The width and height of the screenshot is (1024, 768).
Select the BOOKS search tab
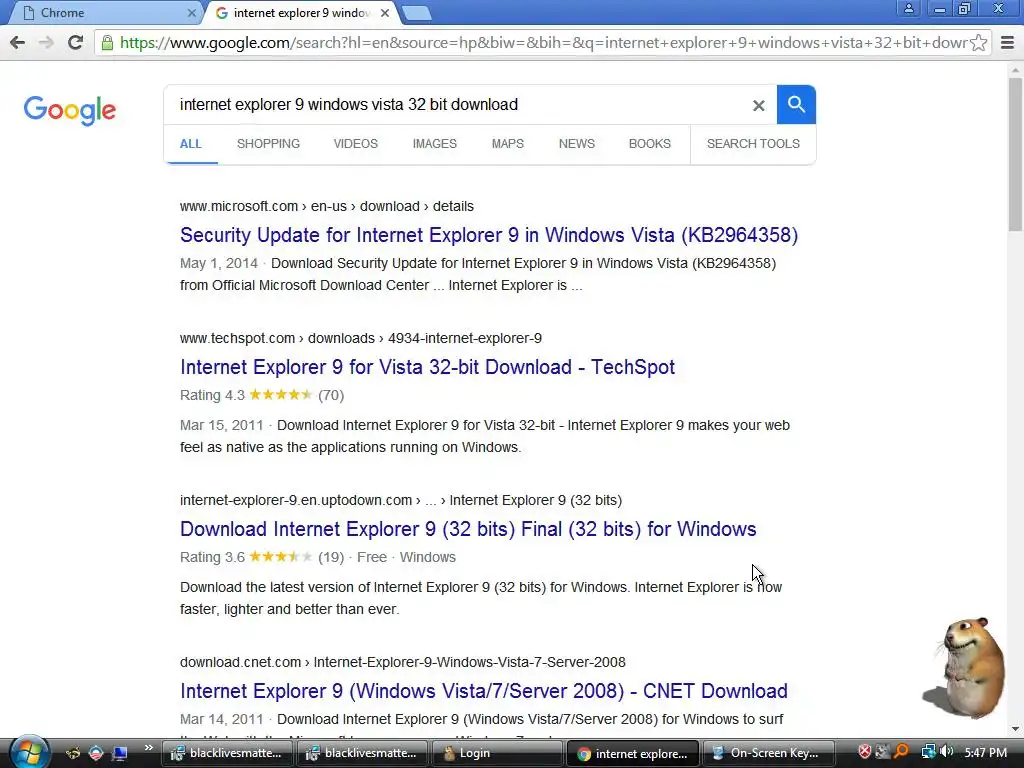pyautogui.click(x=650, y=144)
